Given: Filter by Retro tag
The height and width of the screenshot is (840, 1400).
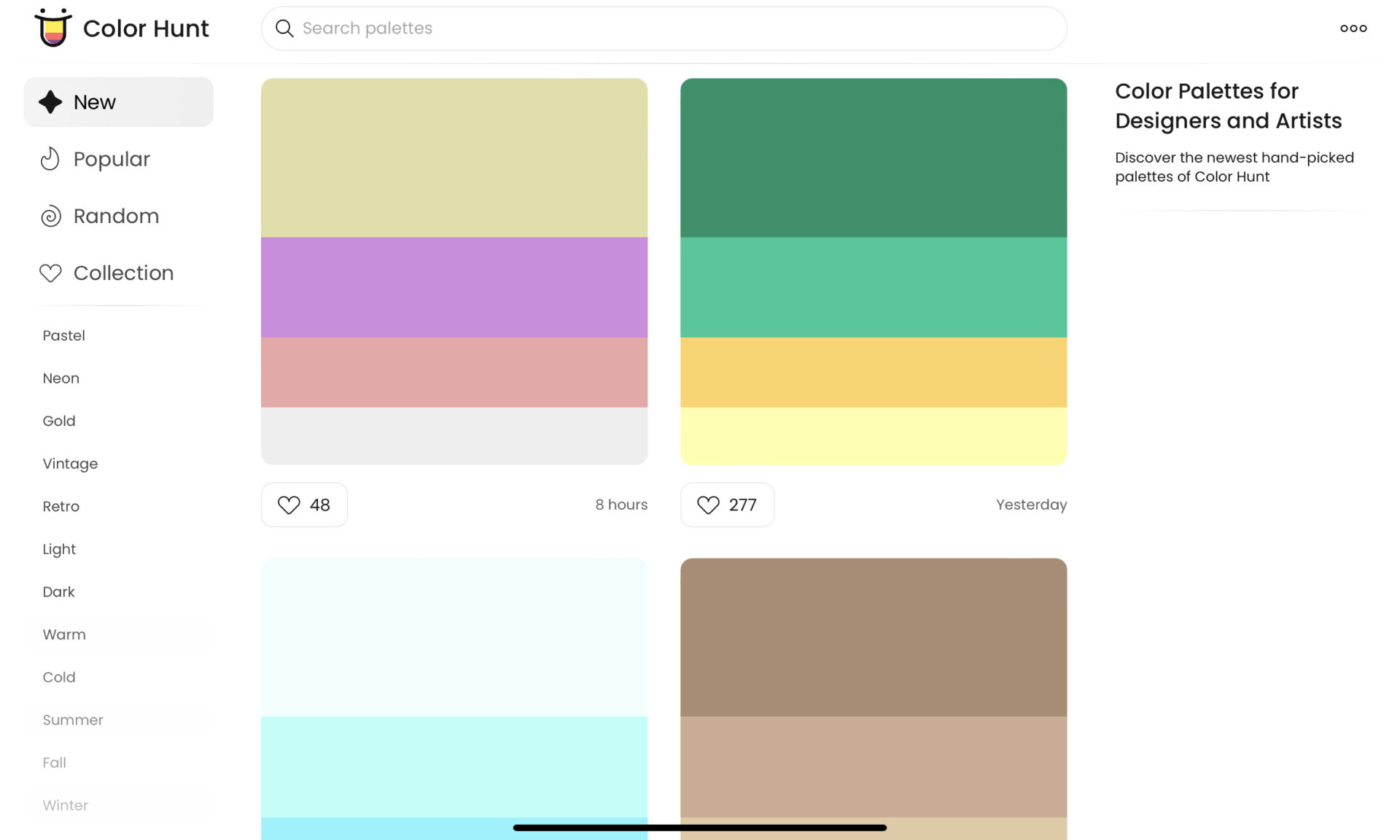Looking at the screenshot, I should 61,506.
